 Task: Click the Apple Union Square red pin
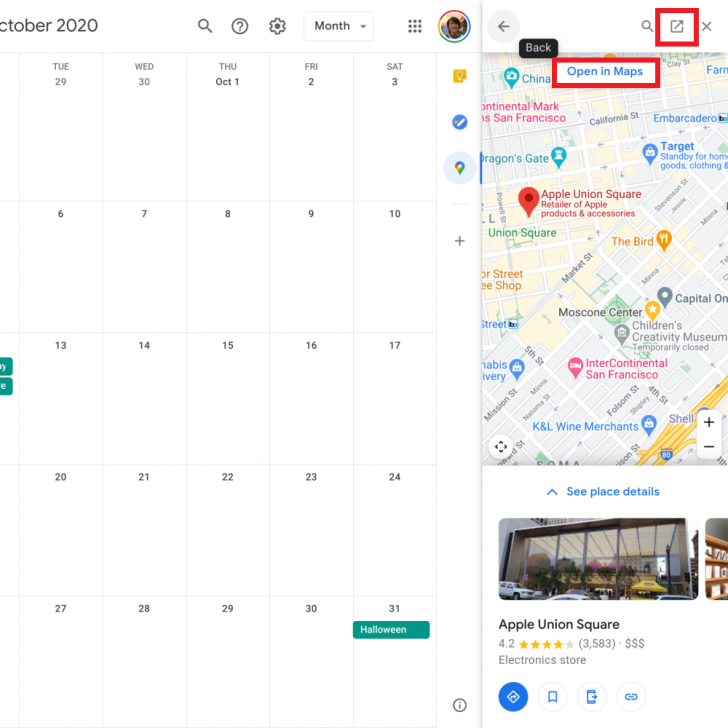(528, 202)
